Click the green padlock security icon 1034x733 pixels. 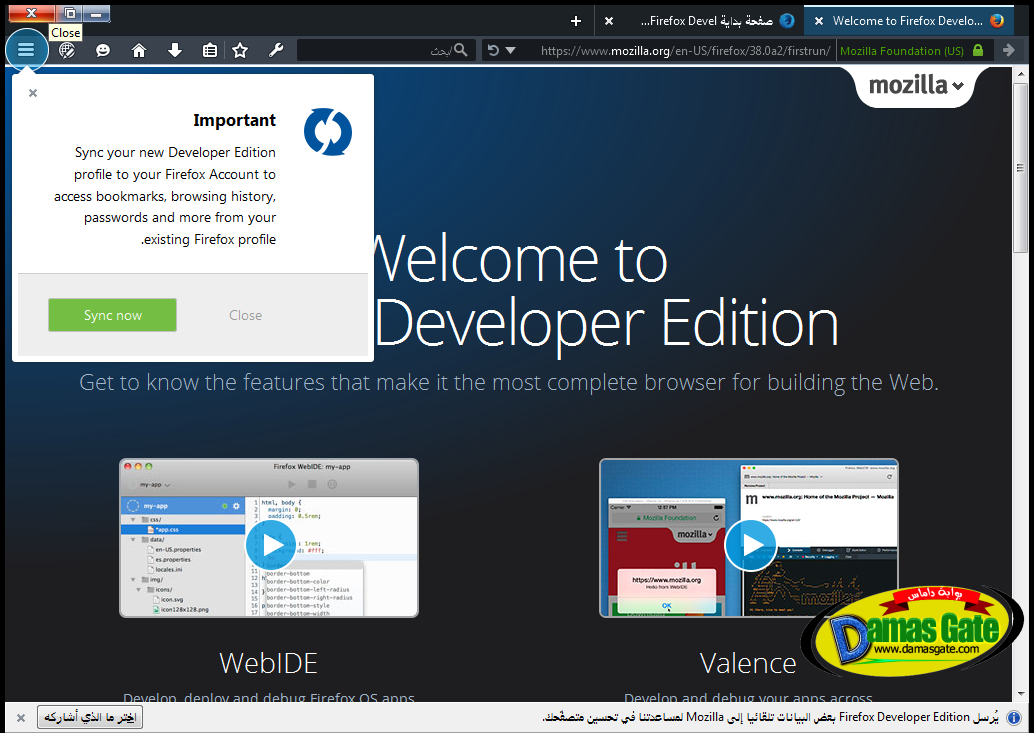(x=978, y=50)
